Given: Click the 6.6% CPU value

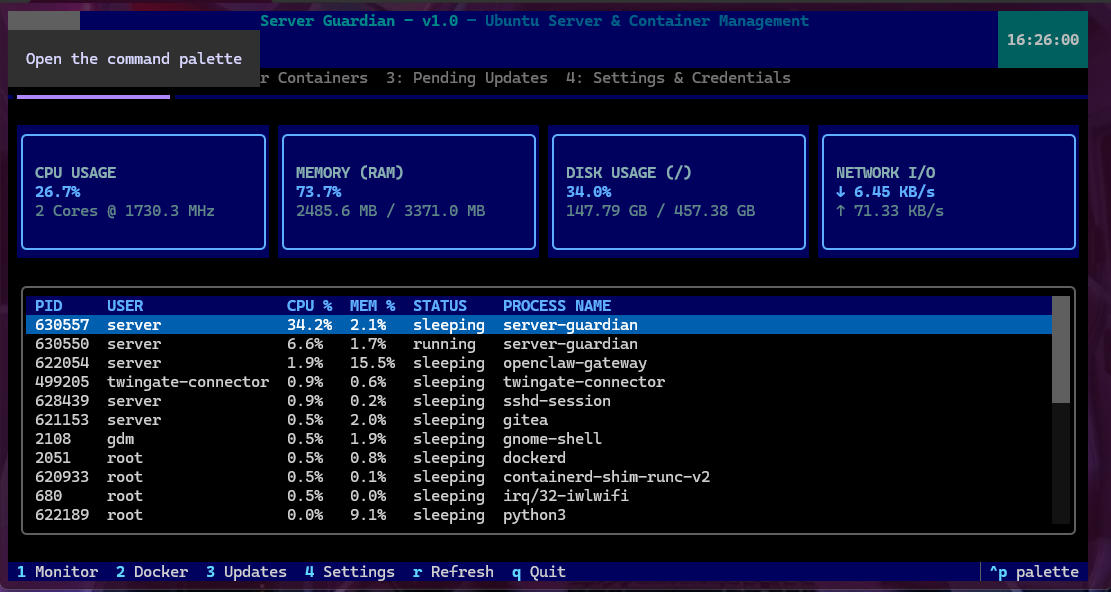Looking at the screenshot, I should pos(305,344).
